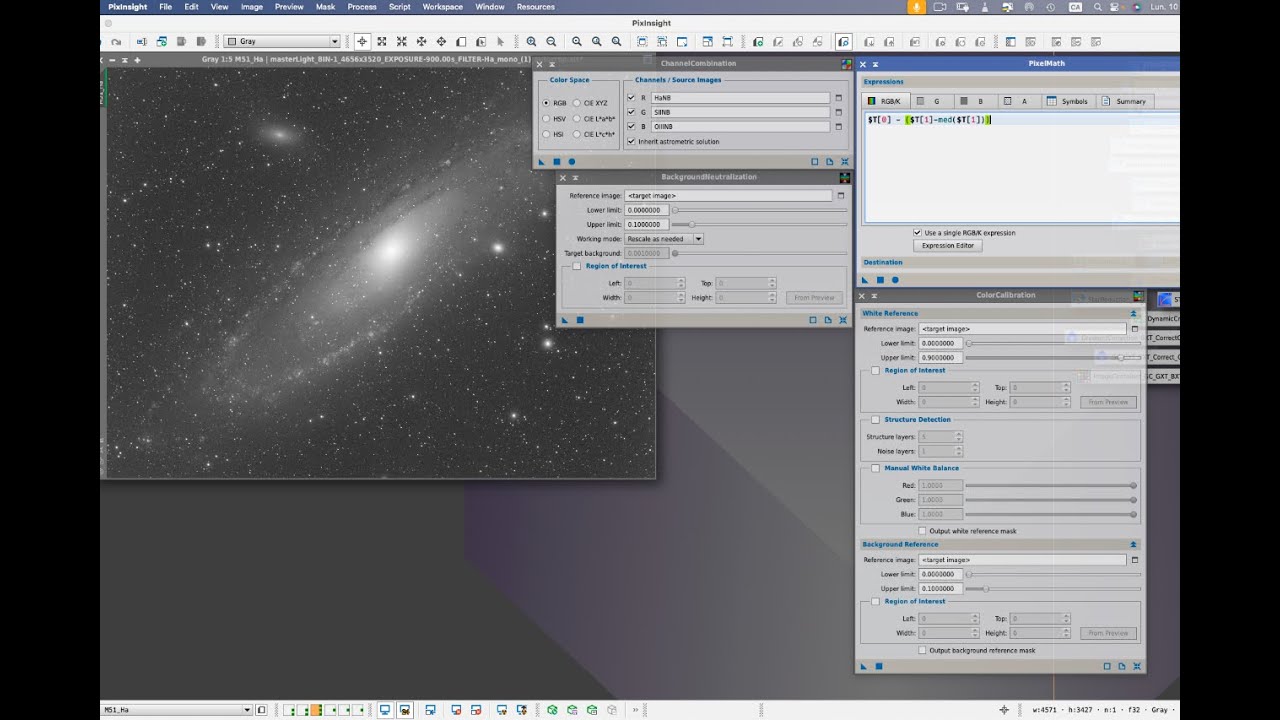This screenshot has width=1280, height=720.
Task: Open the Workspace menu
Action: 443,7
